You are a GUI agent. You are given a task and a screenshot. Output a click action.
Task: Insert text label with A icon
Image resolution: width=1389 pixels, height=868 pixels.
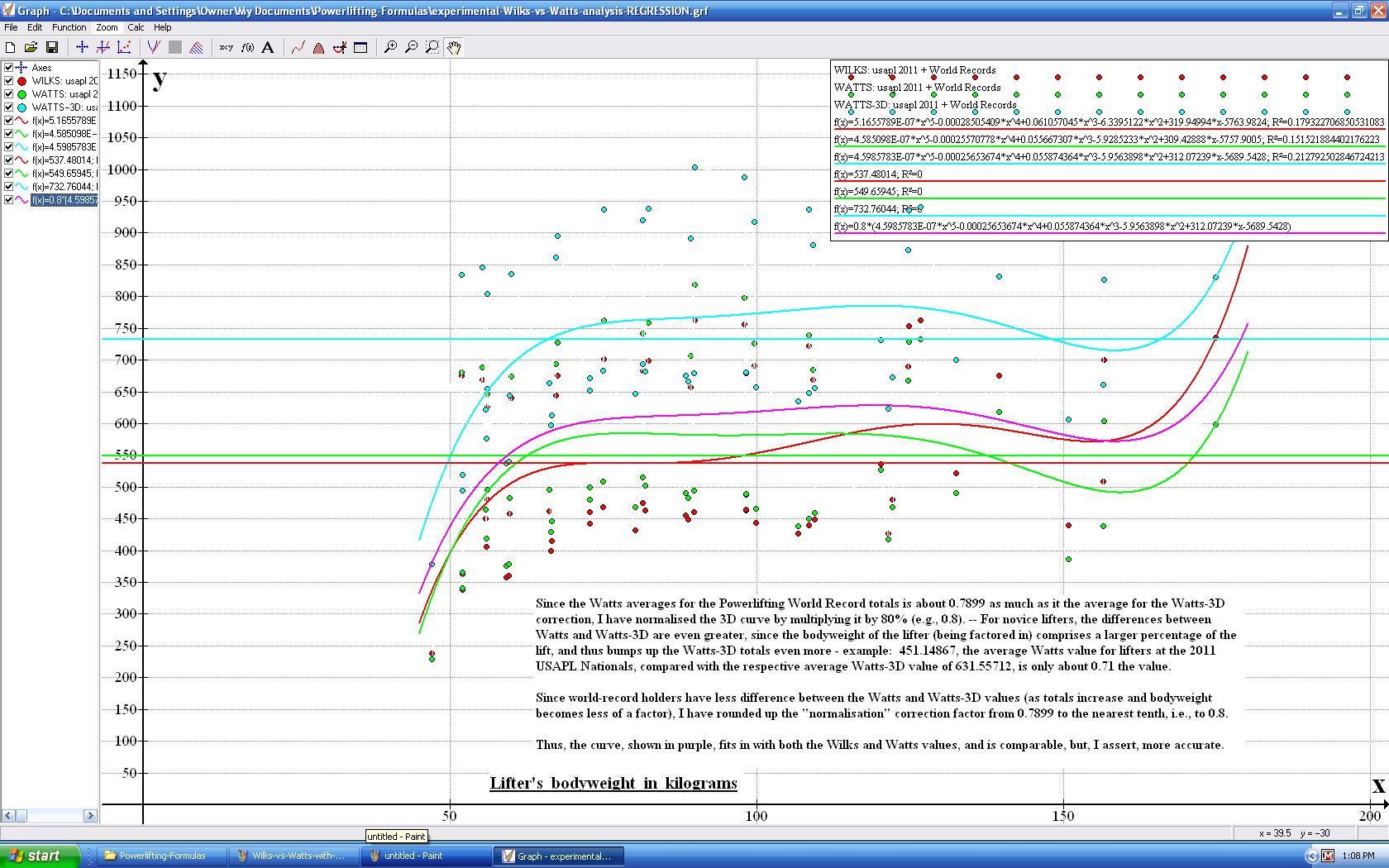coord(268,47)
